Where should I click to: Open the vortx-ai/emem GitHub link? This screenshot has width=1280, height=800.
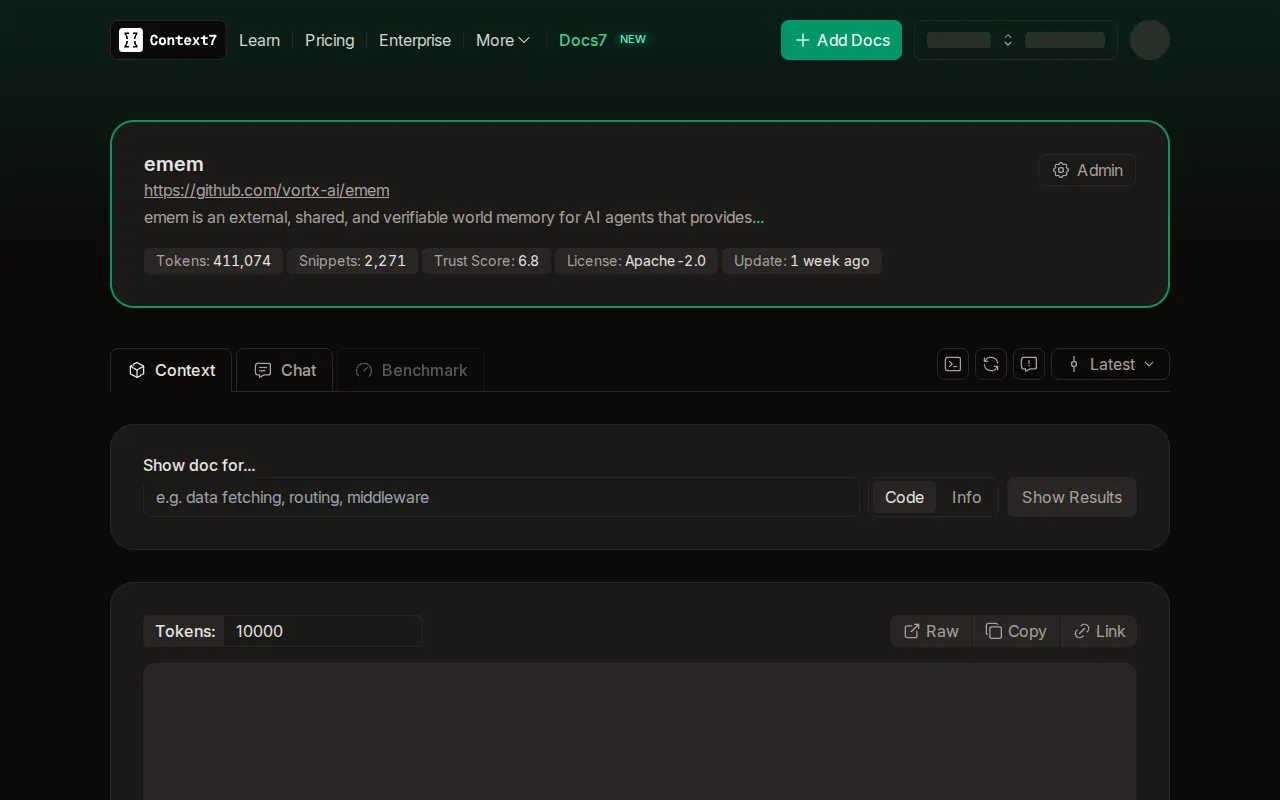267,190
